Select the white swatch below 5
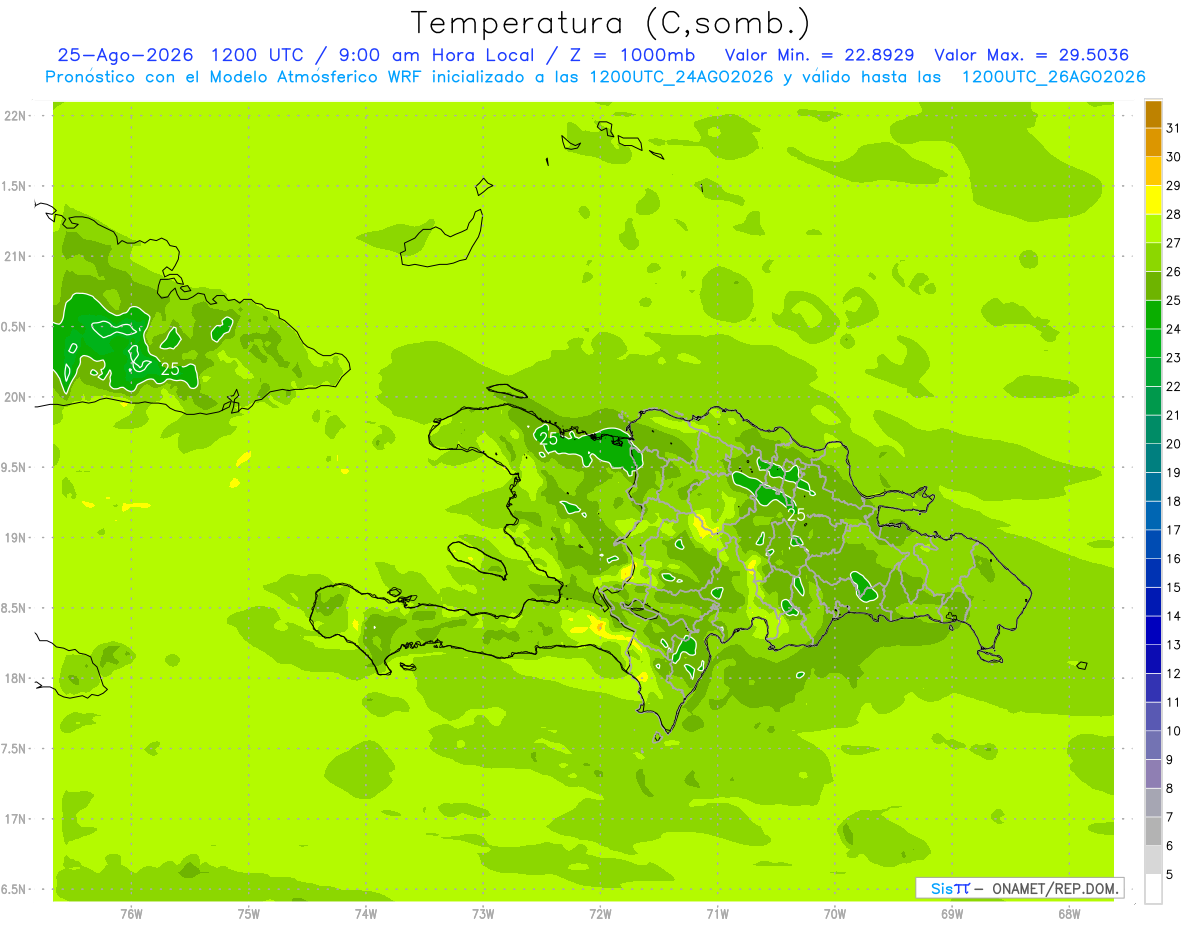Image resolution: width=1200 pixels, height=927 pixels. tap(1153, 889)
